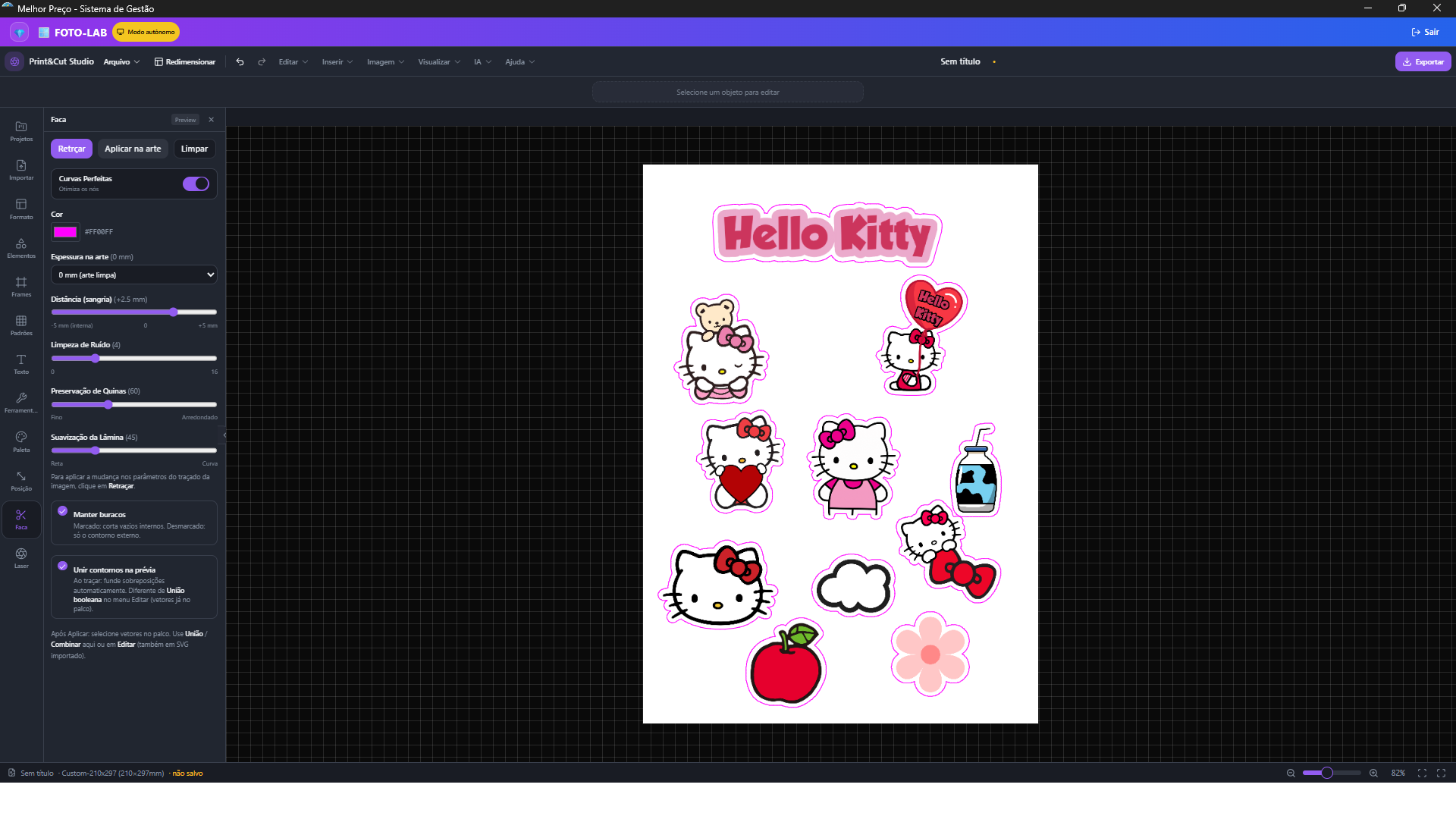The height and width of the screenshot is (819, 1456).
Task: Select the Importar sidebar icon
Action: tap(21, 170)
